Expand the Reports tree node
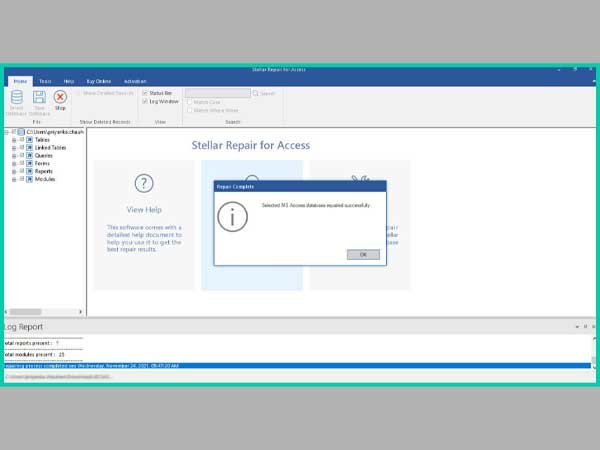Image resolution: width=600 pixels, height=450 pixels. click(14, 171)
